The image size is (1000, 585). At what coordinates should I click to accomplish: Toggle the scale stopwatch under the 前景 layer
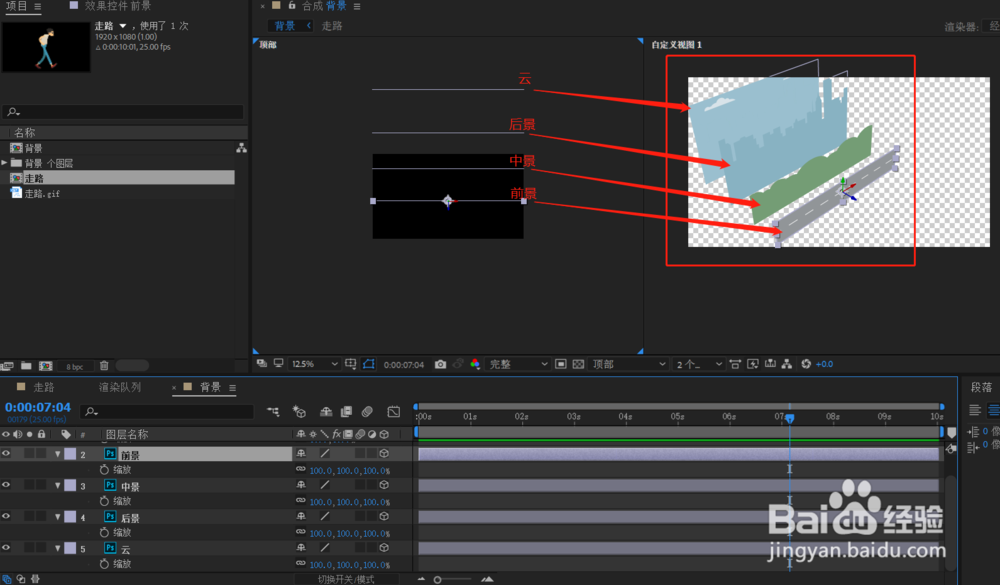pyautogui.click(x=105, y=470)
